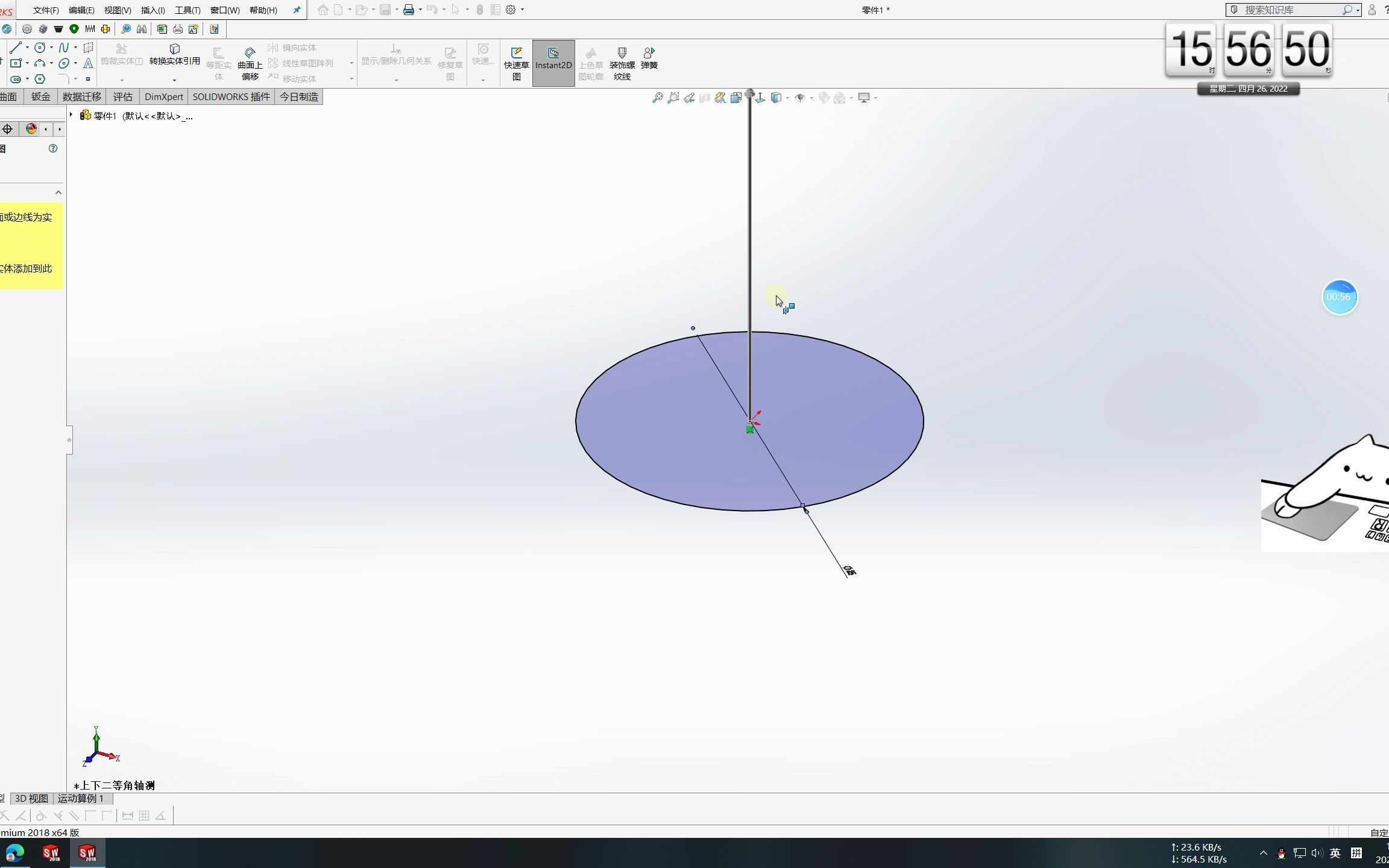Collapse the yellow message panel chevron

(58, 192)
